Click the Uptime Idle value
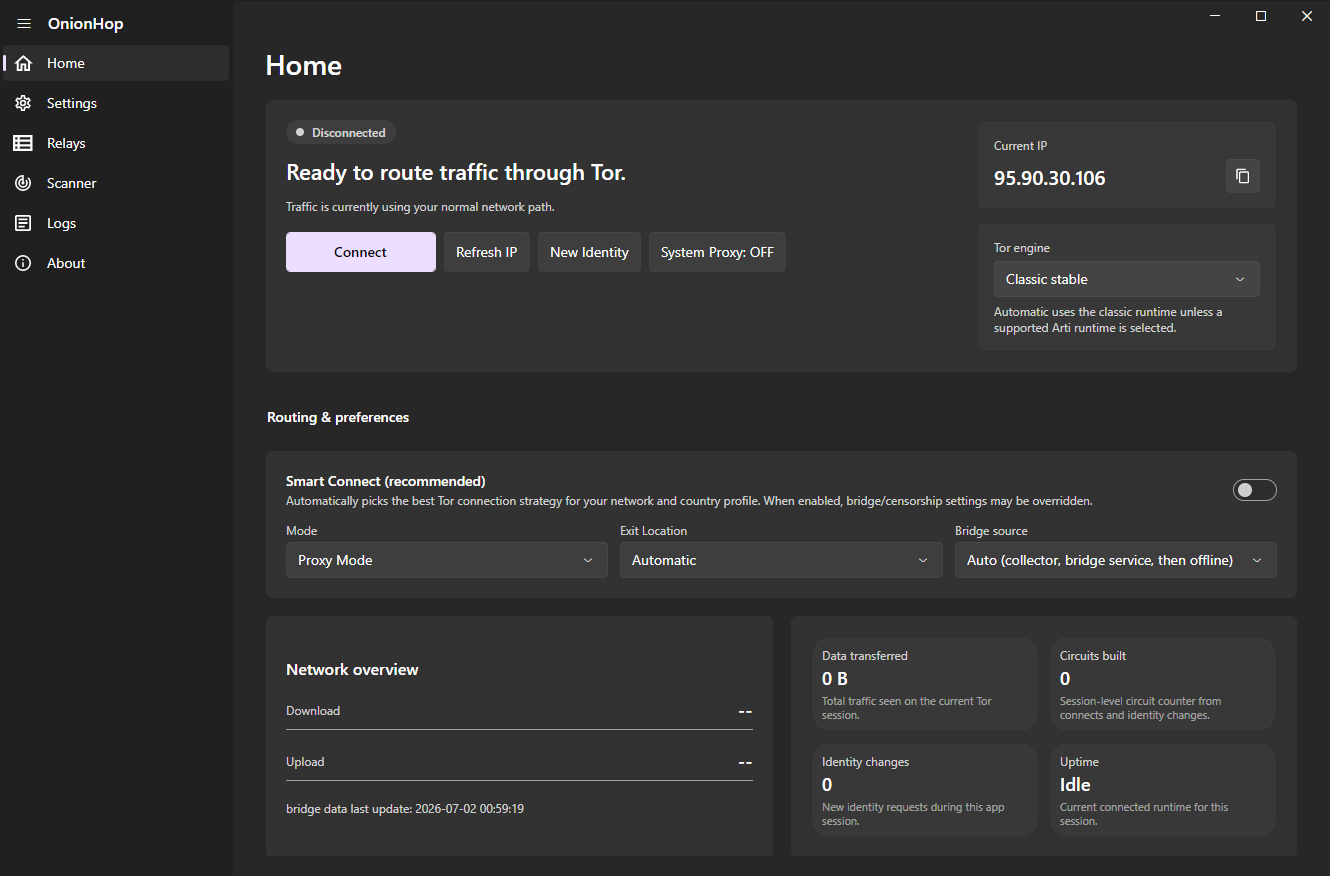1330x876 pixels. point(1075,785)
